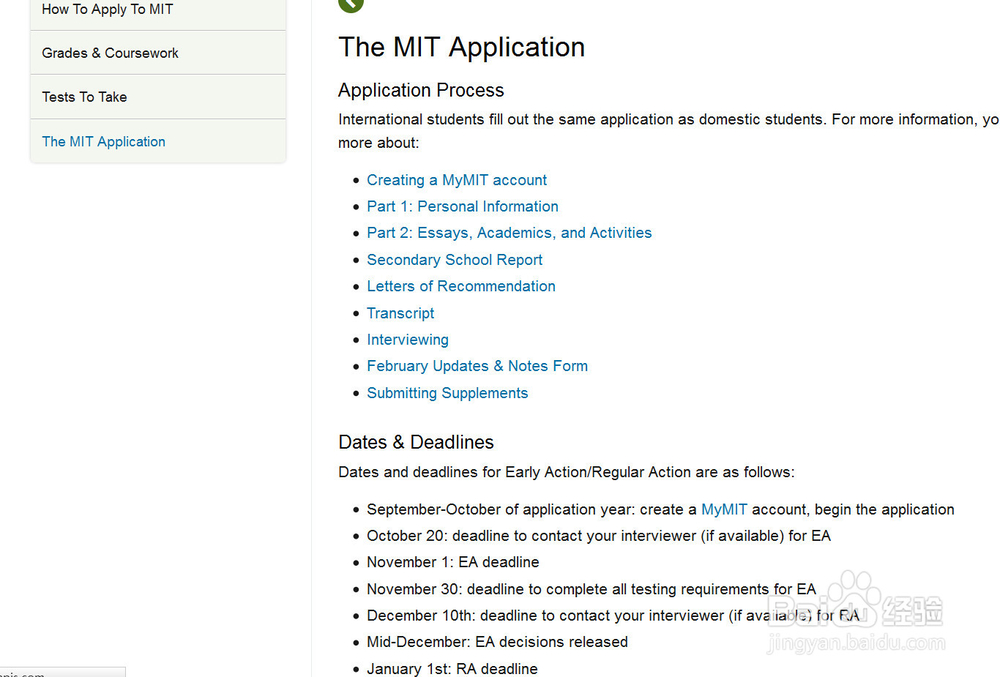Screen dimensions: 1000x677
Task: Click the Letters of Recommendation link
Action: click(461, 286)
